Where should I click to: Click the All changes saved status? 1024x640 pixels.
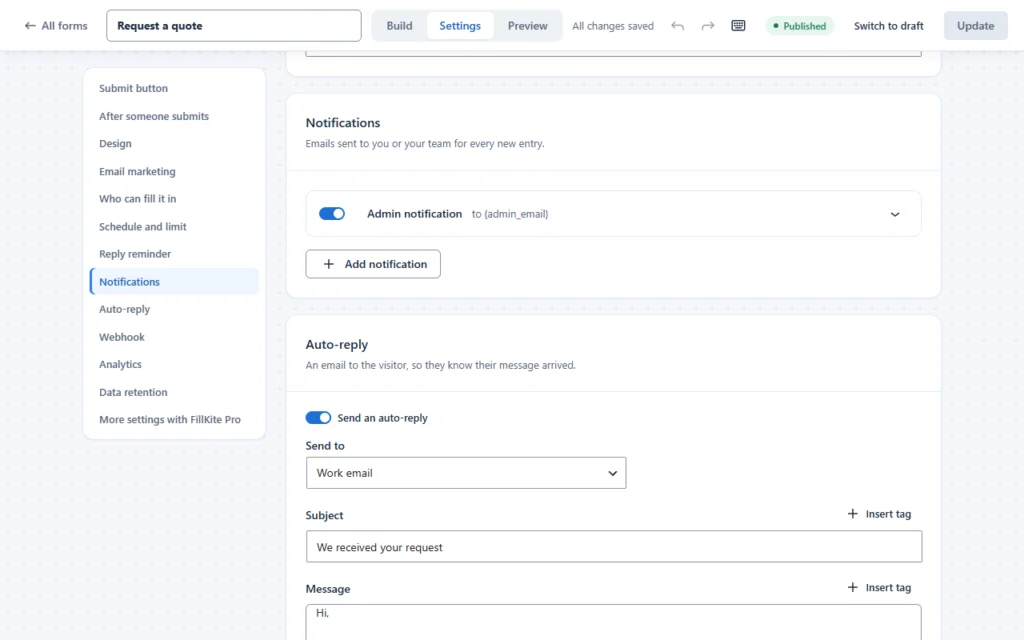613,26
